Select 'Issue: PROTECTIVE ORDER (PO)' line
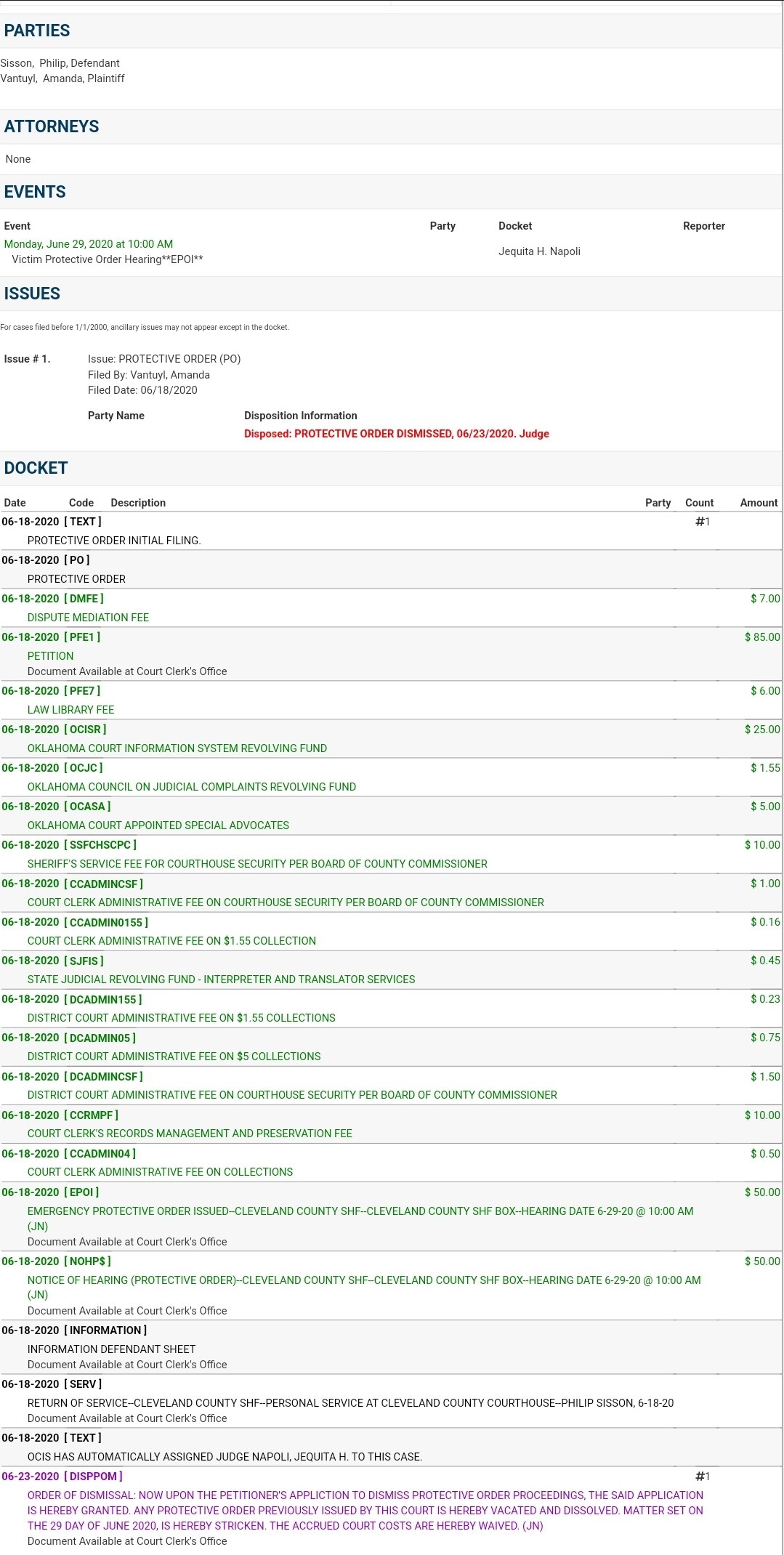The height and width of the screenshot is (1555, 784). click(x=164, y=359)
